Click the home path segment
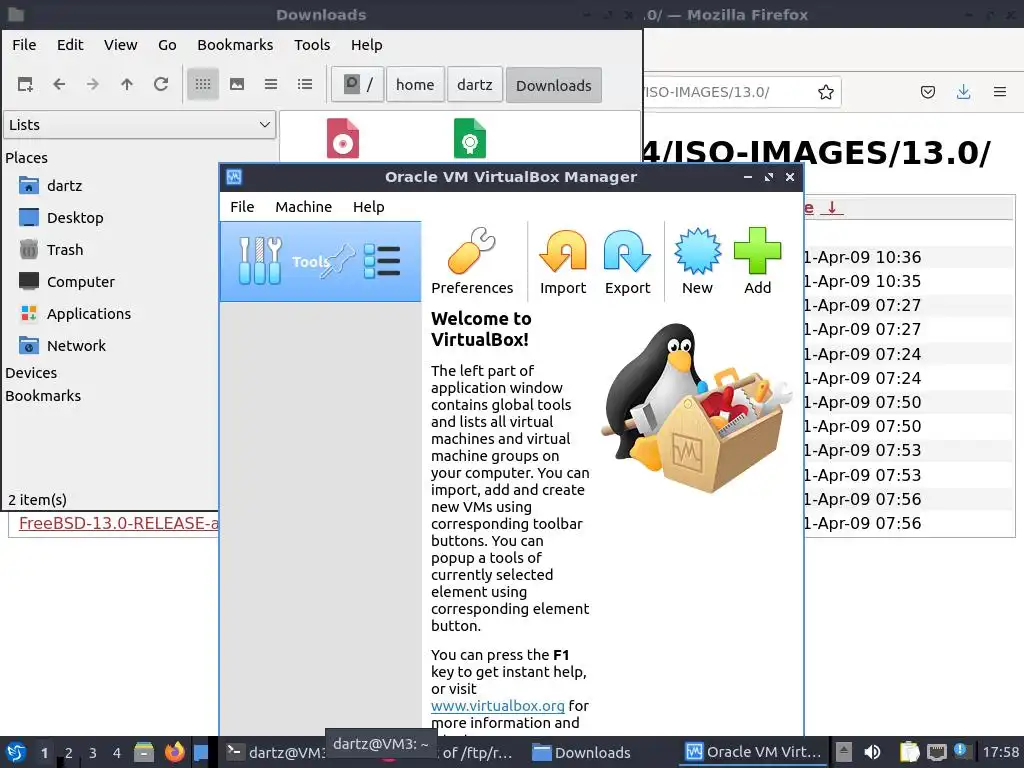 coord(415,84)
